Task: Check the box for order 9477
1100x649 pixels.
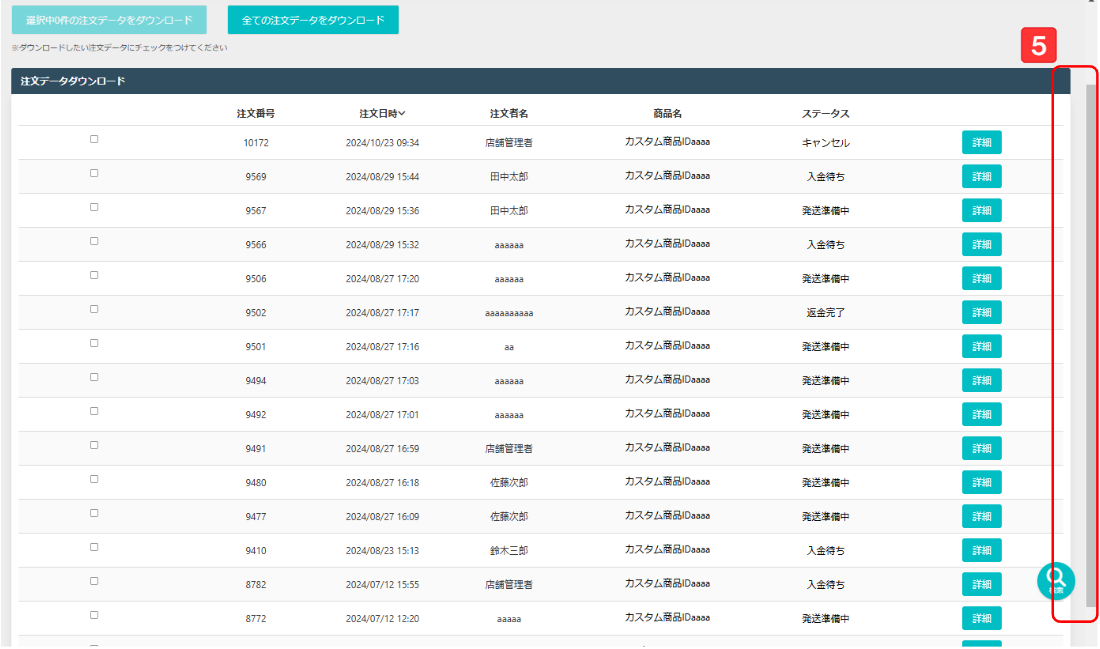Action: tap(94, 514)
